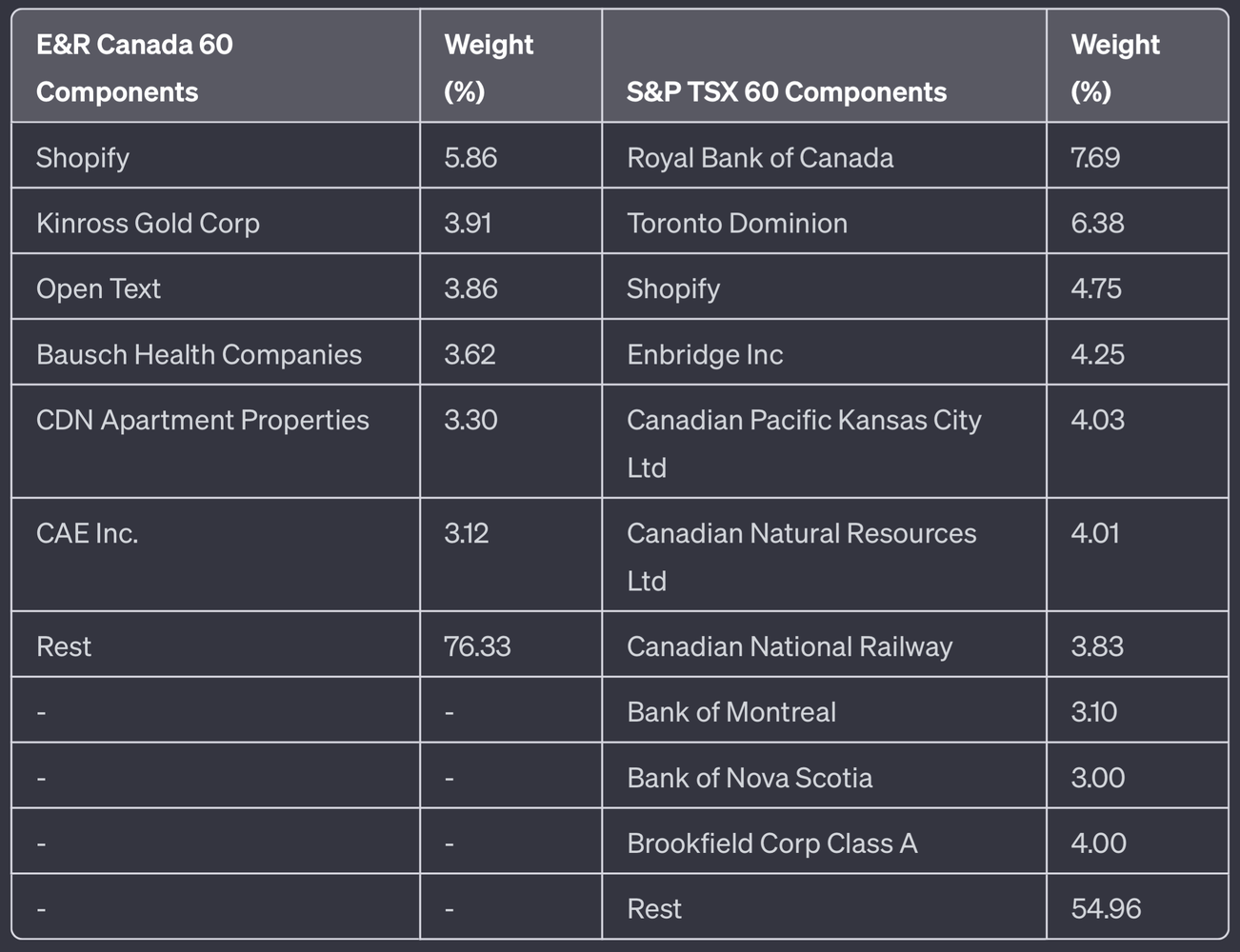Click the Toronto Dominion cell
1240x952 pixels.
pos(736,223)
